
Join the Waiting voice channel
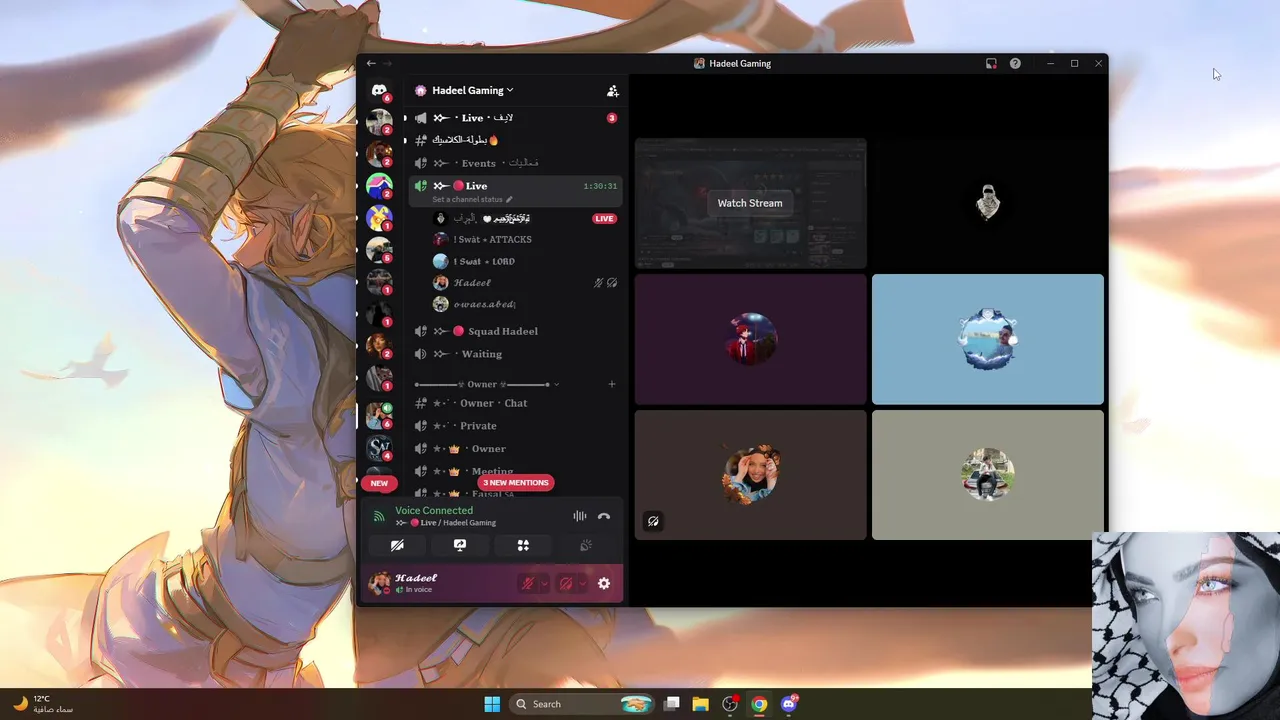tap(515, 354)
